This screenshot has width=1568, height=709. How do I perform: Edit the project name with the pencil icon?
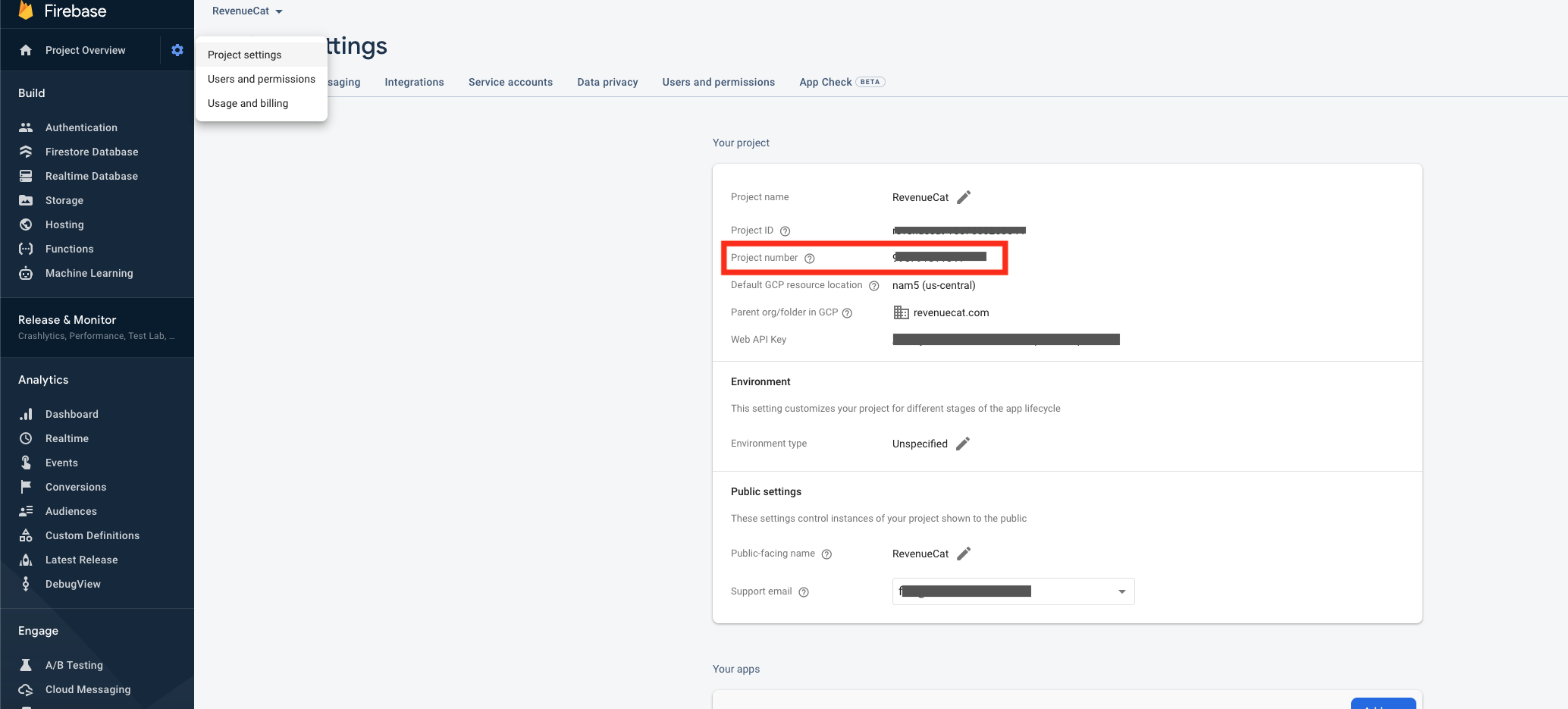coord(964,197)
